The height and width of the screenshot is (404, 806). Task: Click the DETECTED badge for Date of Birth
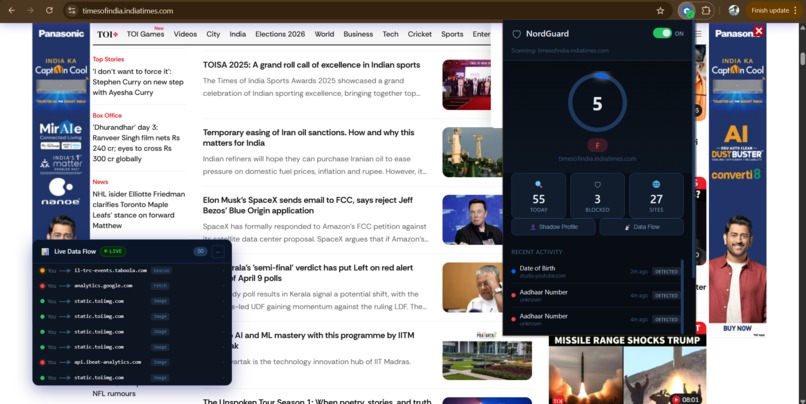point(666,271)
